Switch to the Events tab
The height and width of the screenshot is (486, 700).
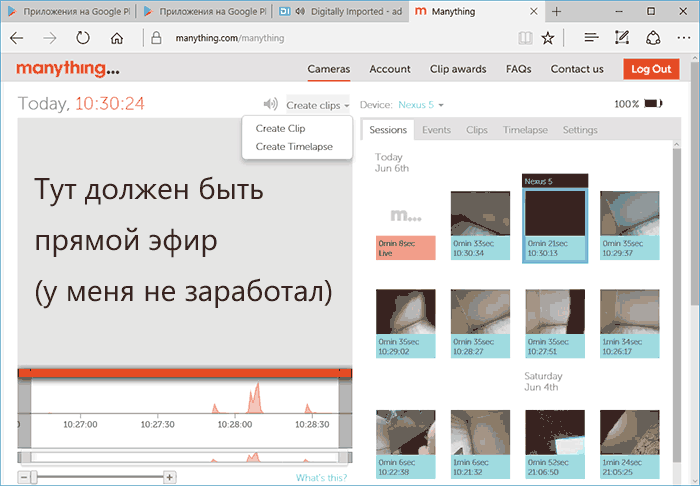point(436,130)
